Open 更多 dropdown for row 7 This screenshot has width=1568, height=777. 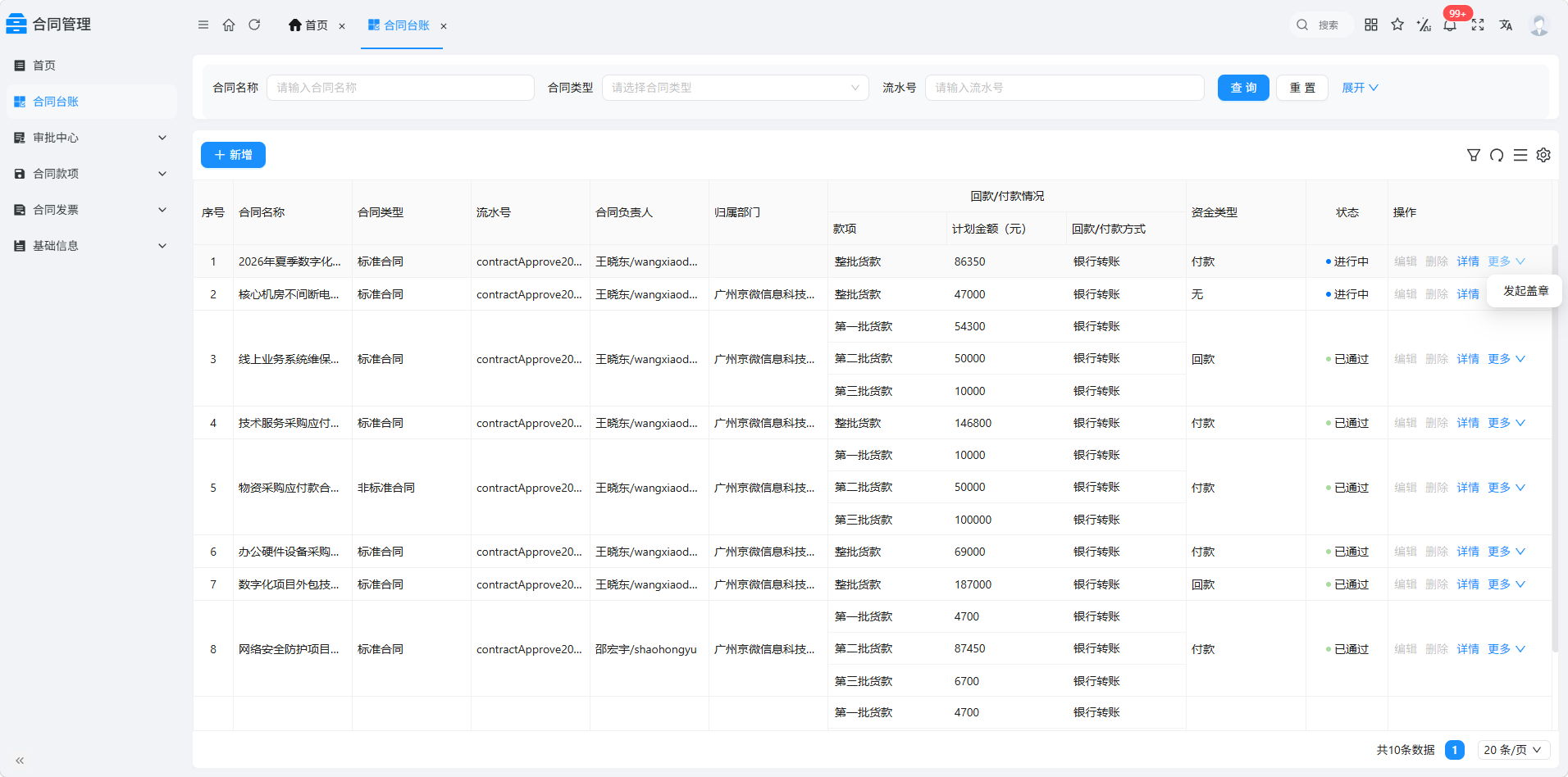click(x=1506, y=584)
